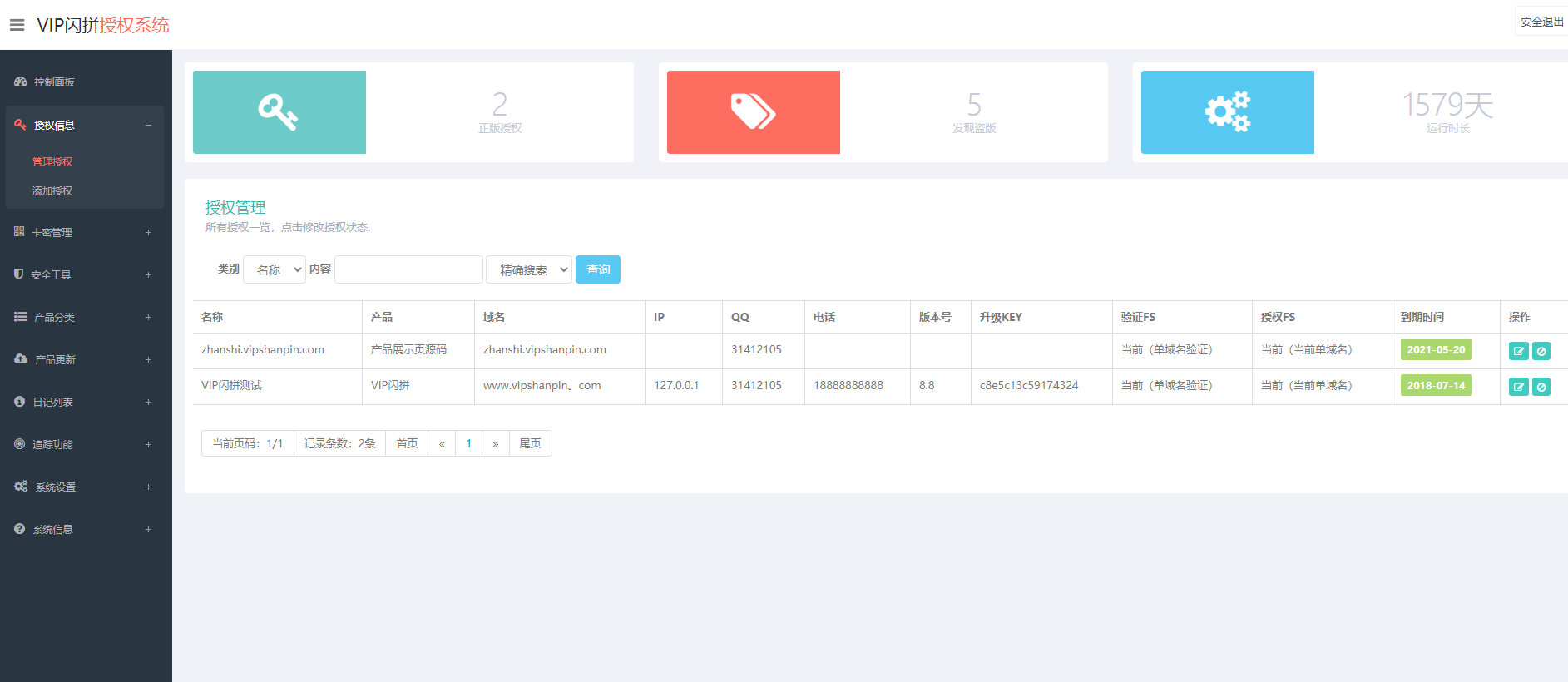Expand the 系统设置 menu section
Viewport: 1568px width, 682px height.
[148, 487]
